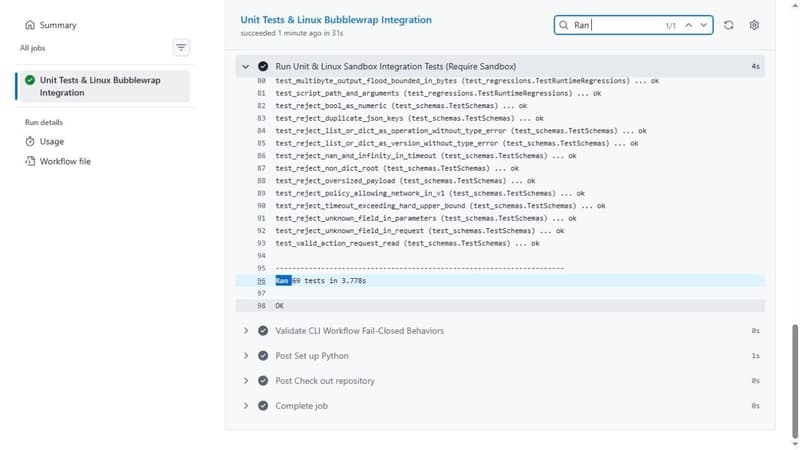Click the 'Run details' sidebar label

click(x=44, y=122)
